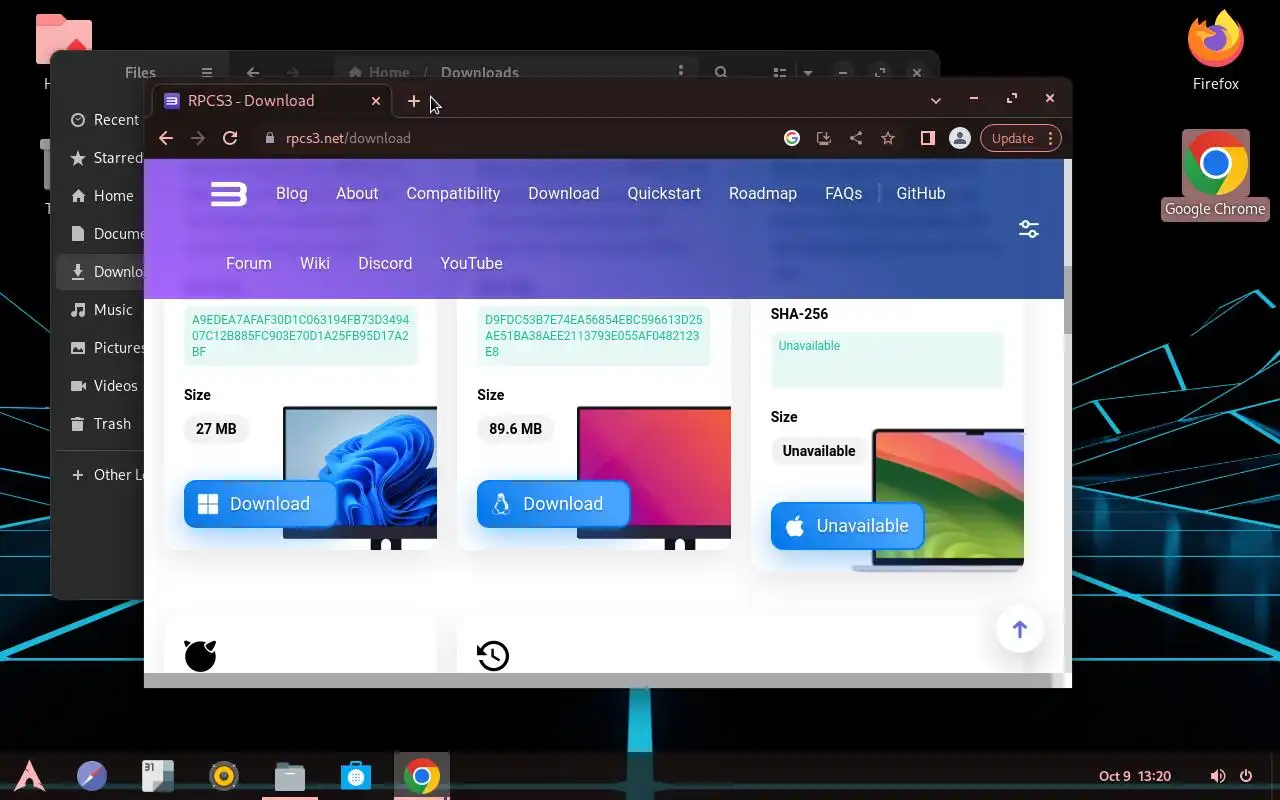Select Videos in Files sidebar
This screenshot has width=1280, height=800.
pyautogui.click(x=104, y=386)
